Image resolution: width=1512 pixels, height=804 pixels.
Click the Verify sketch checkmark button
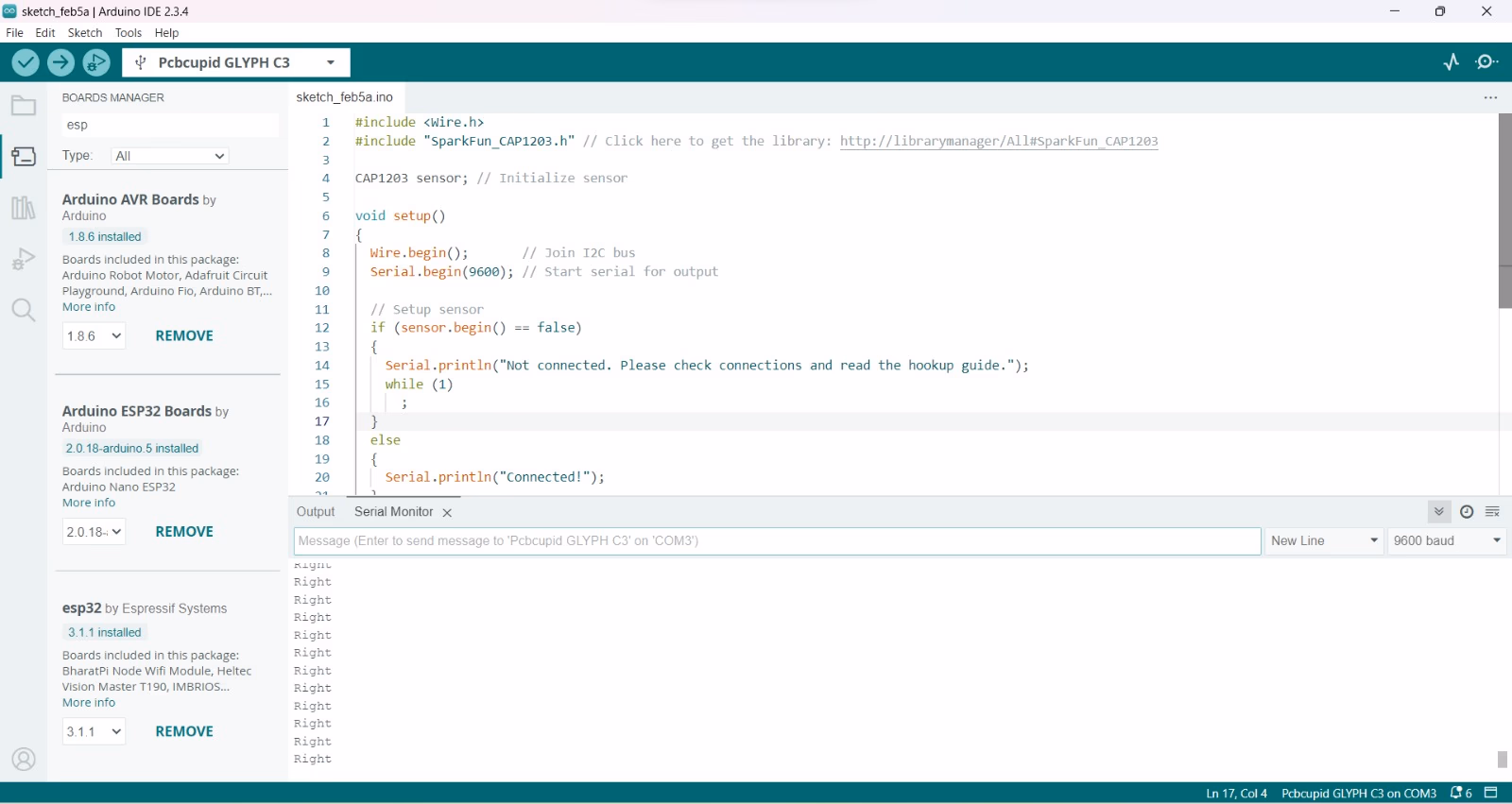pos(26,62)
